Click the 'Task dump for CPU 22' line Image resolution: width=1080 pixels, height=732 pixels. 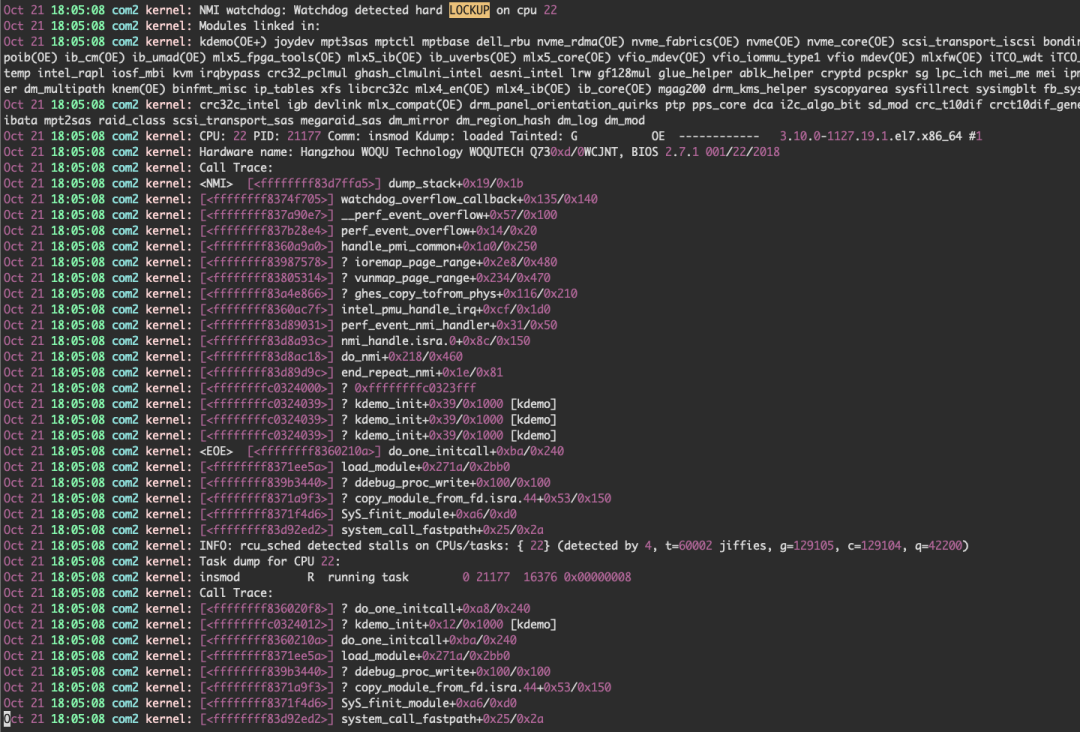[269, 562]
